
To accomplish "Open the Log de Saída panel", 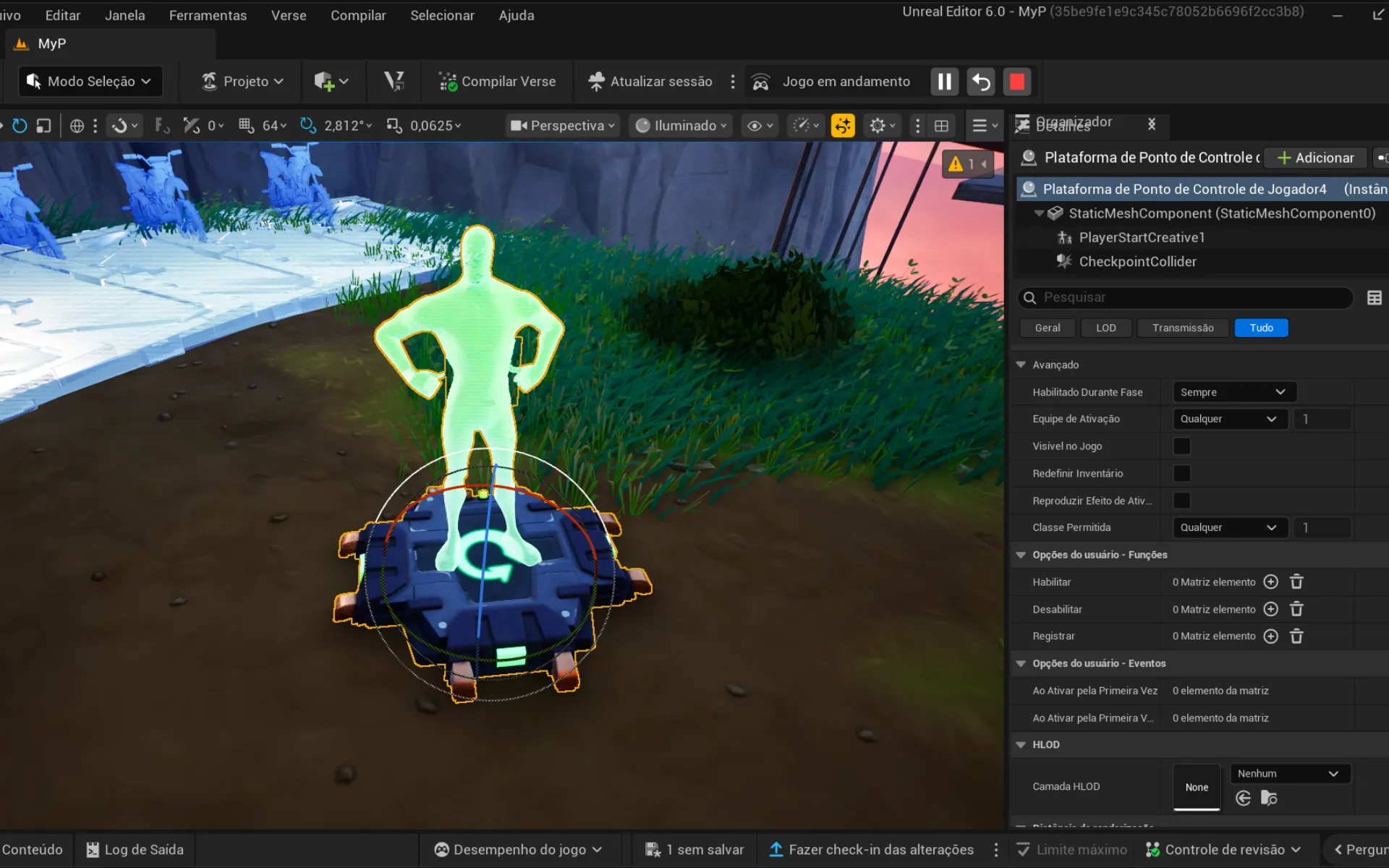I will pyautogui.click(x=135, y=849).
